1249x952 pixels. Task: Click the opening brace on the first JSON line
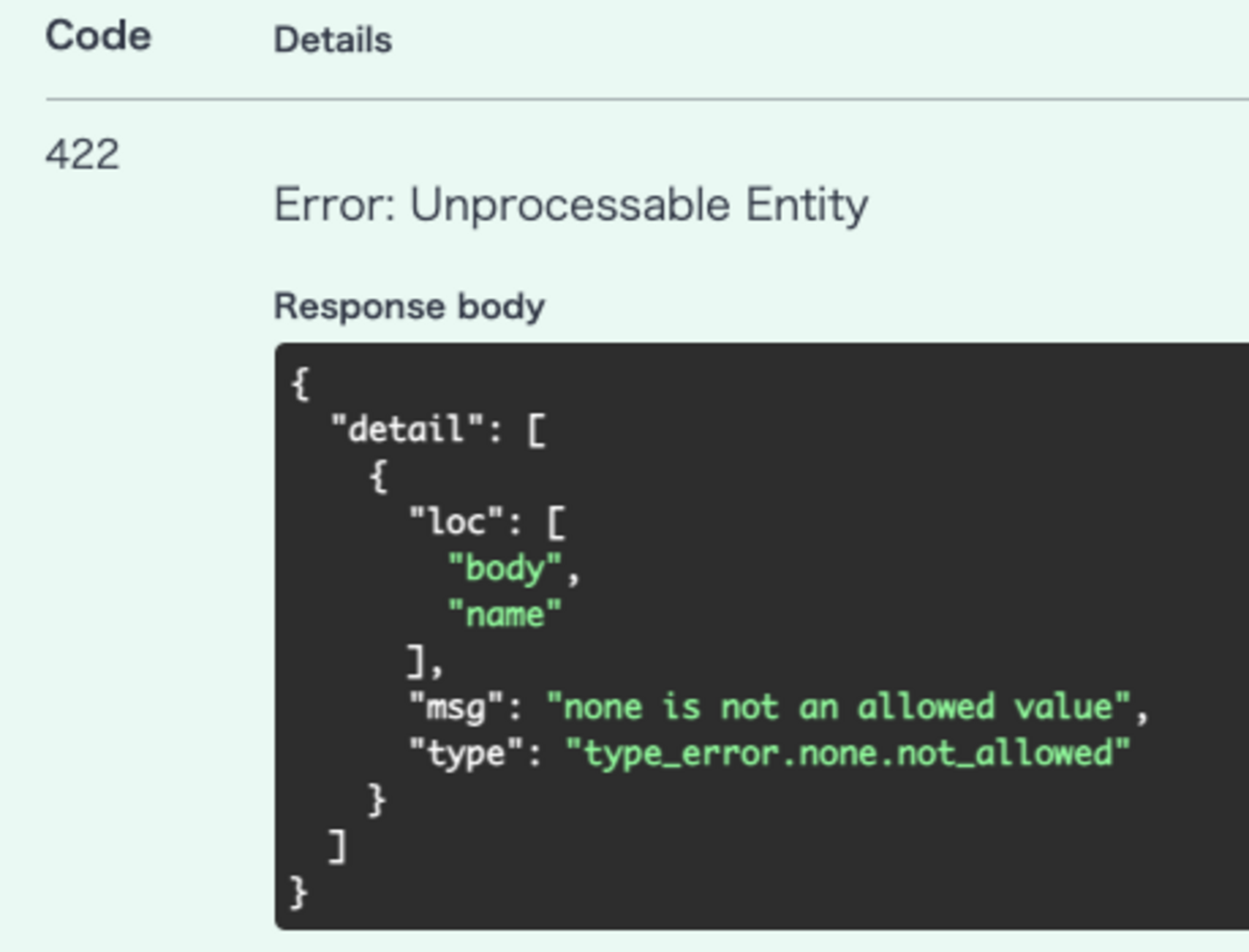coord(300,383)
